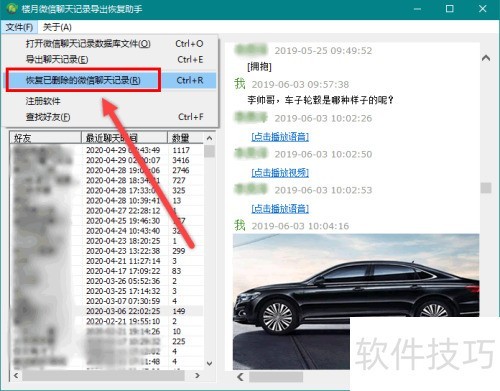Open the black car image in chat
This screenshot has width=500, height=391.
pyautogui.click(x=356, y=302)
